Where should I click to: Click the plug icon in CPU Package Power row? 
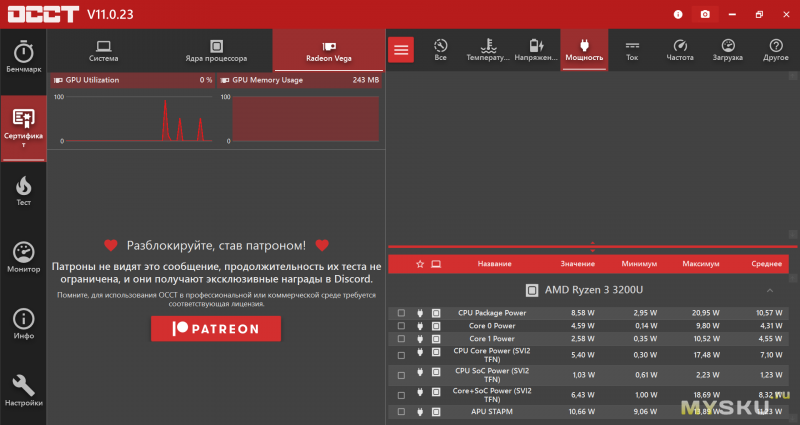tap(420, 313)
